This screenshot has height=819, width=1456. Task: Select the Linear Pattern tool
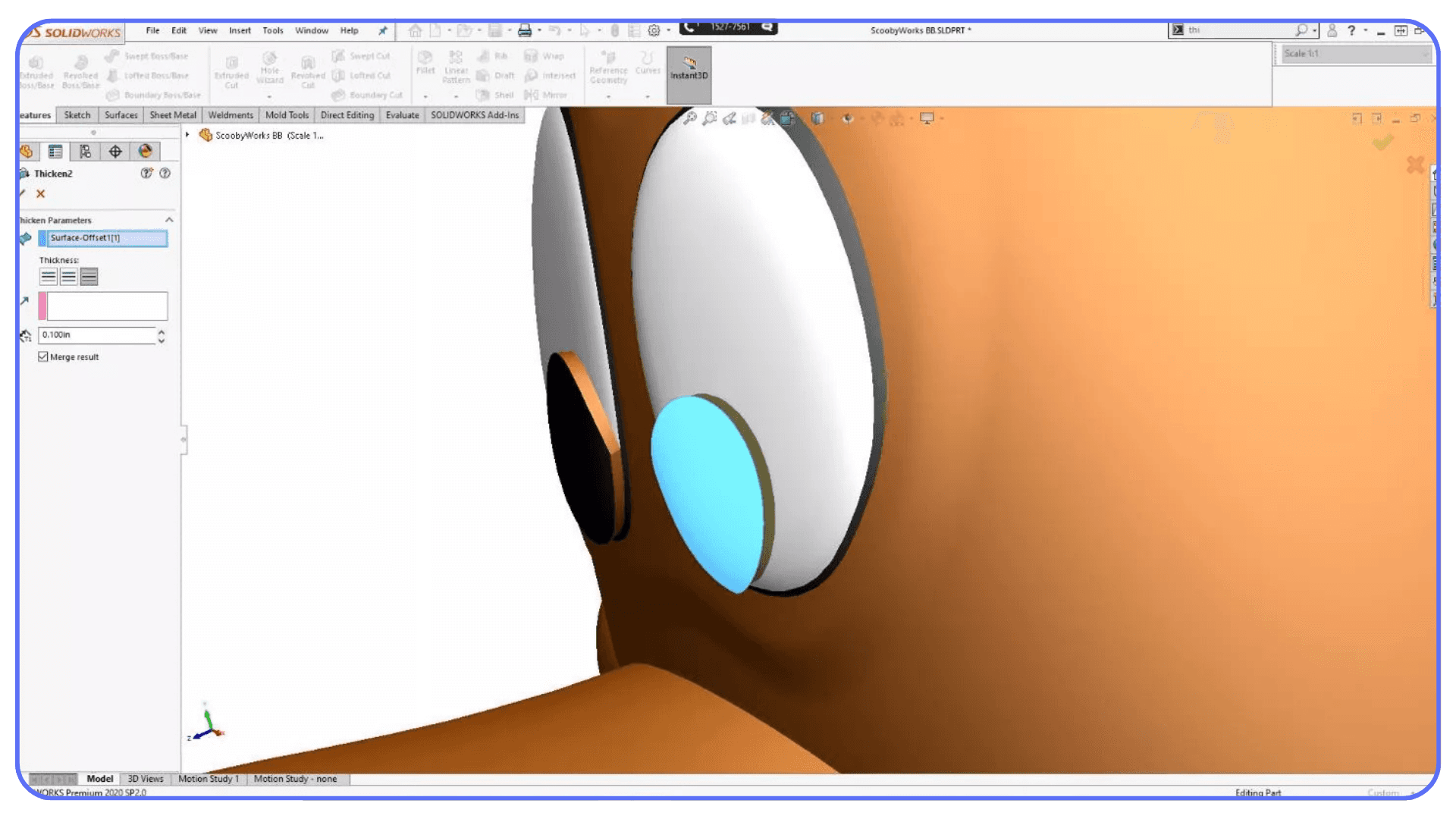coord(456,67)
